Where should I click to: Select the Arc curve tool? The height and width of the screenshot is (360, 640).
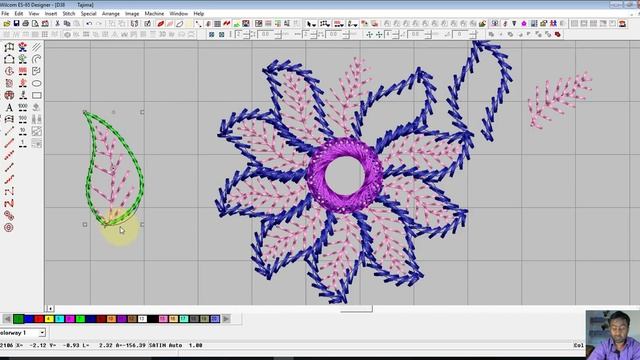pos(37,59)
